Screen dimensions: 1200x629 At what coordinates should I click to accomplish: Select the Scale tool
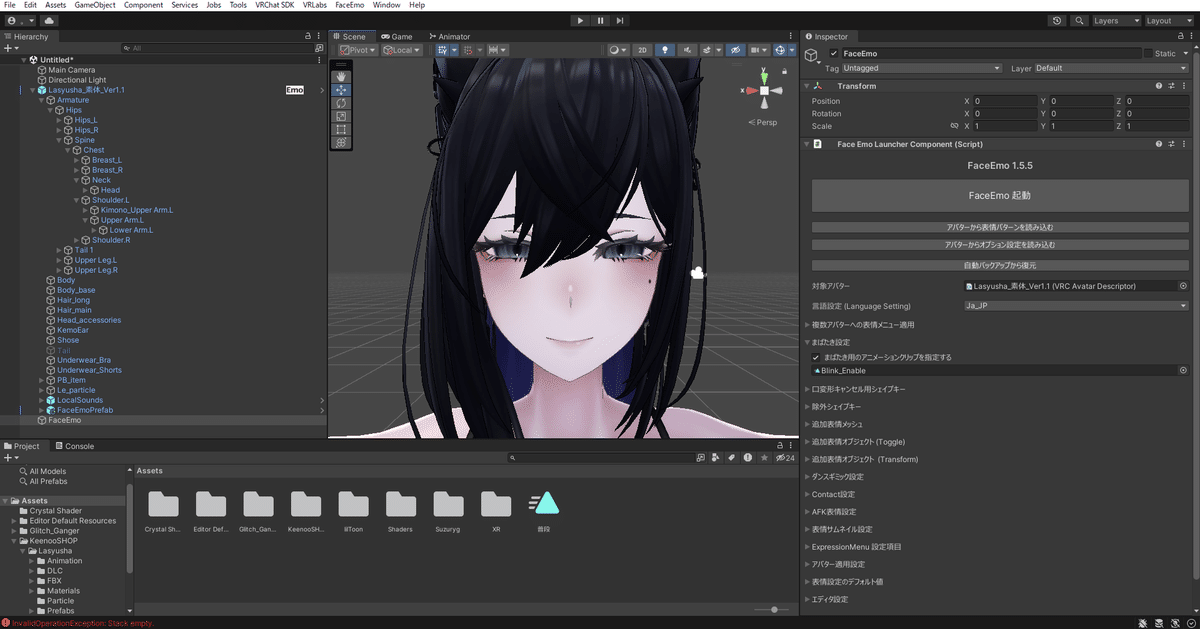coord(341,116)
